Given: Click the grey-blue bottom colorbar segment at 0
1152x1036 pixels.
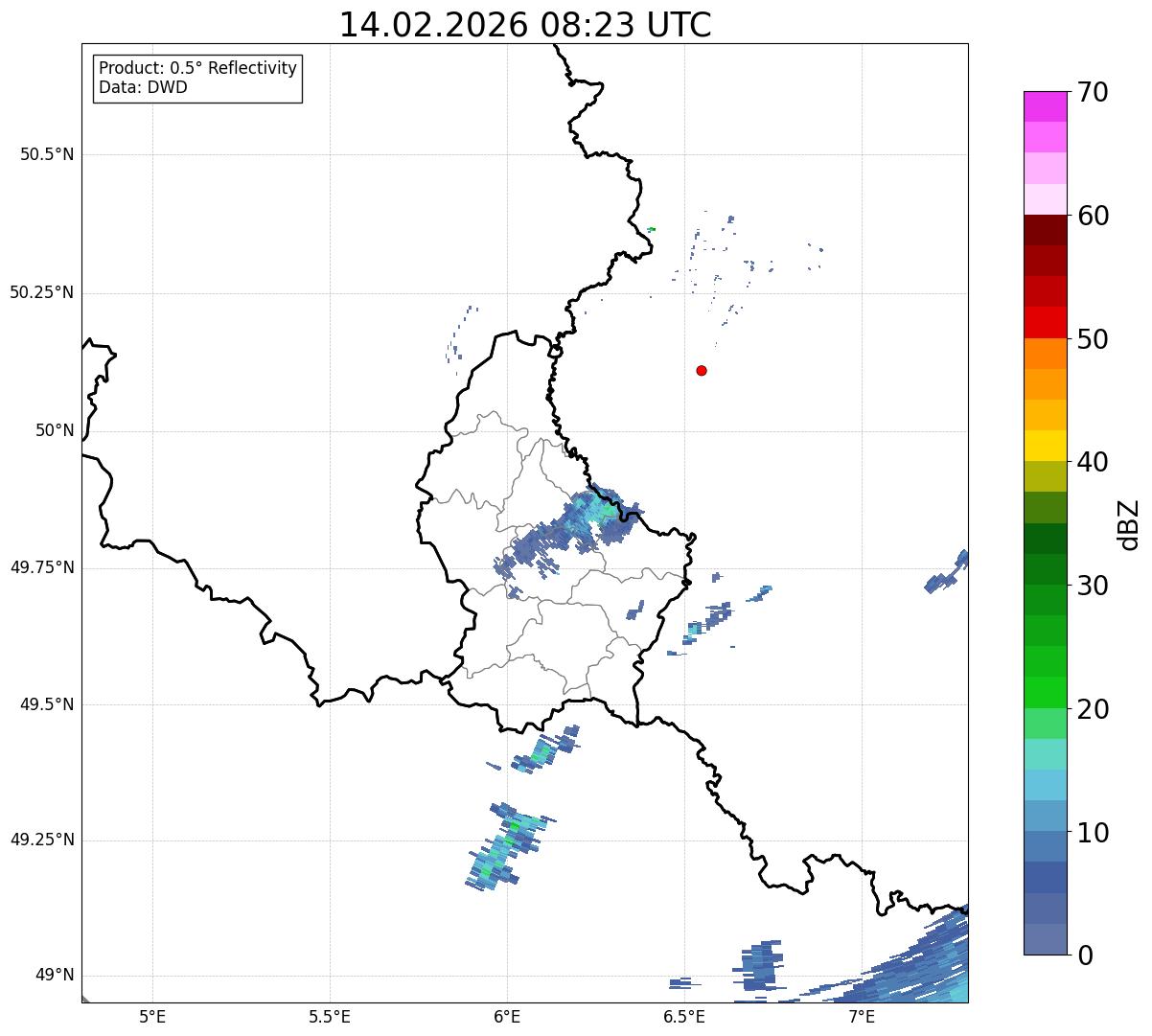Looking at the screenshot, I should (1045, 939).
